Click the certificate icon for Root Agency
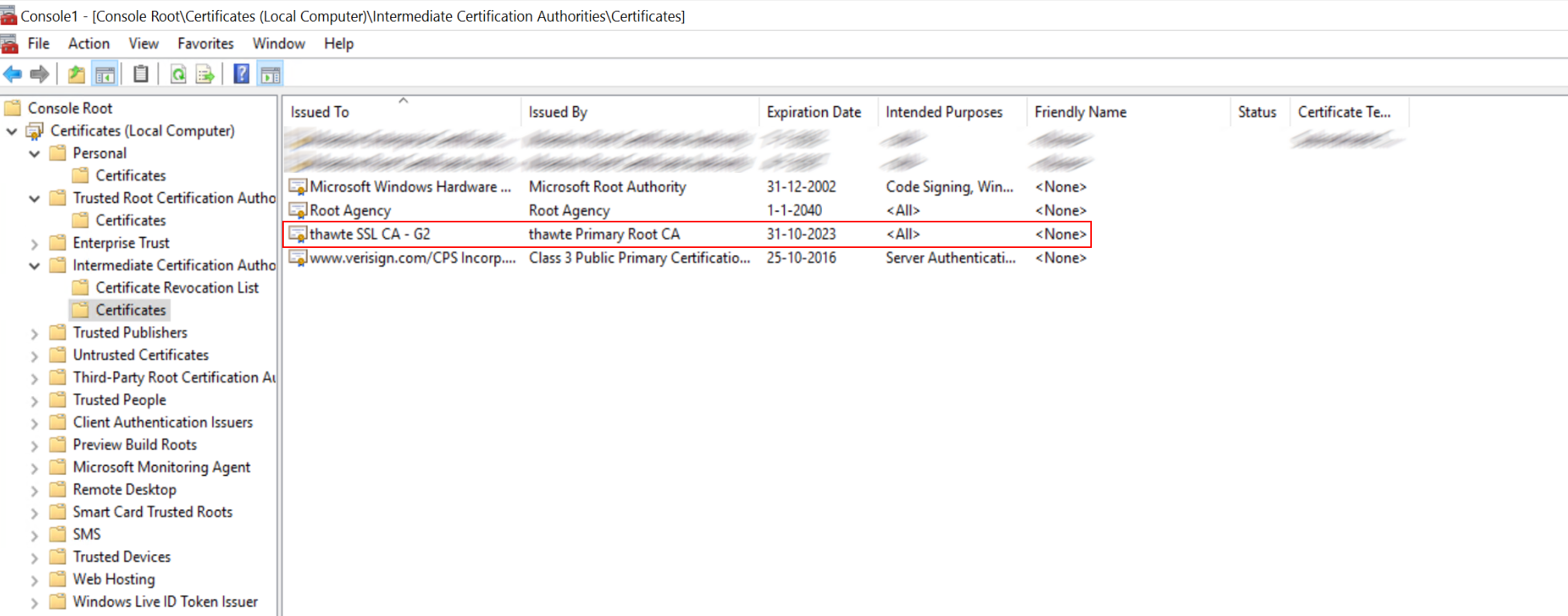1568x616 pixels. click(299, 210)
